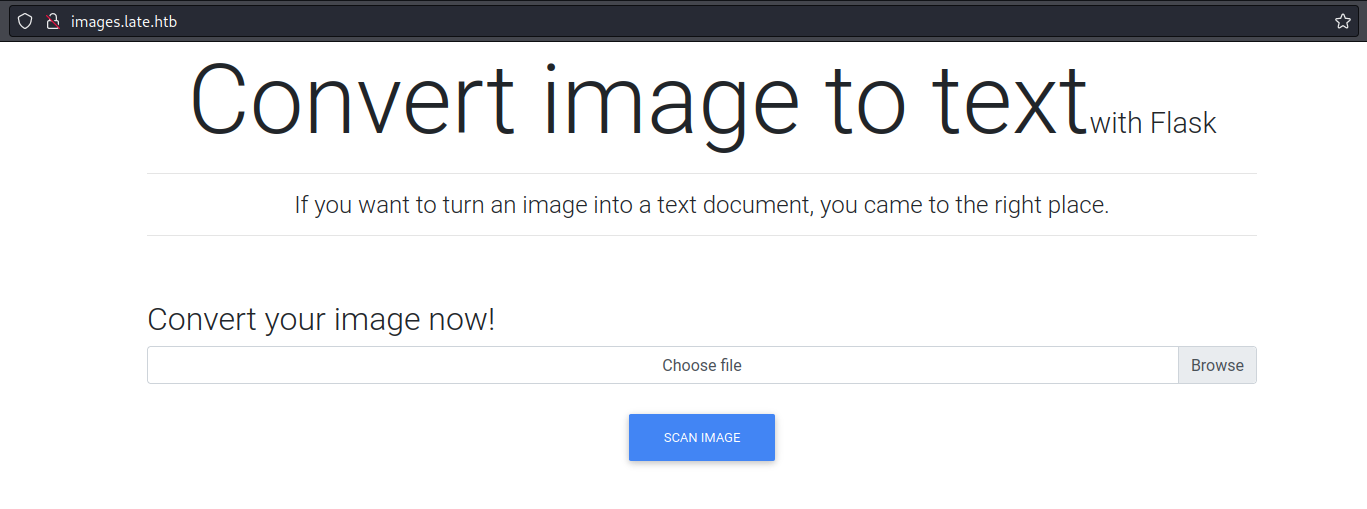Click the word "image" in the large title

(665, 100)
